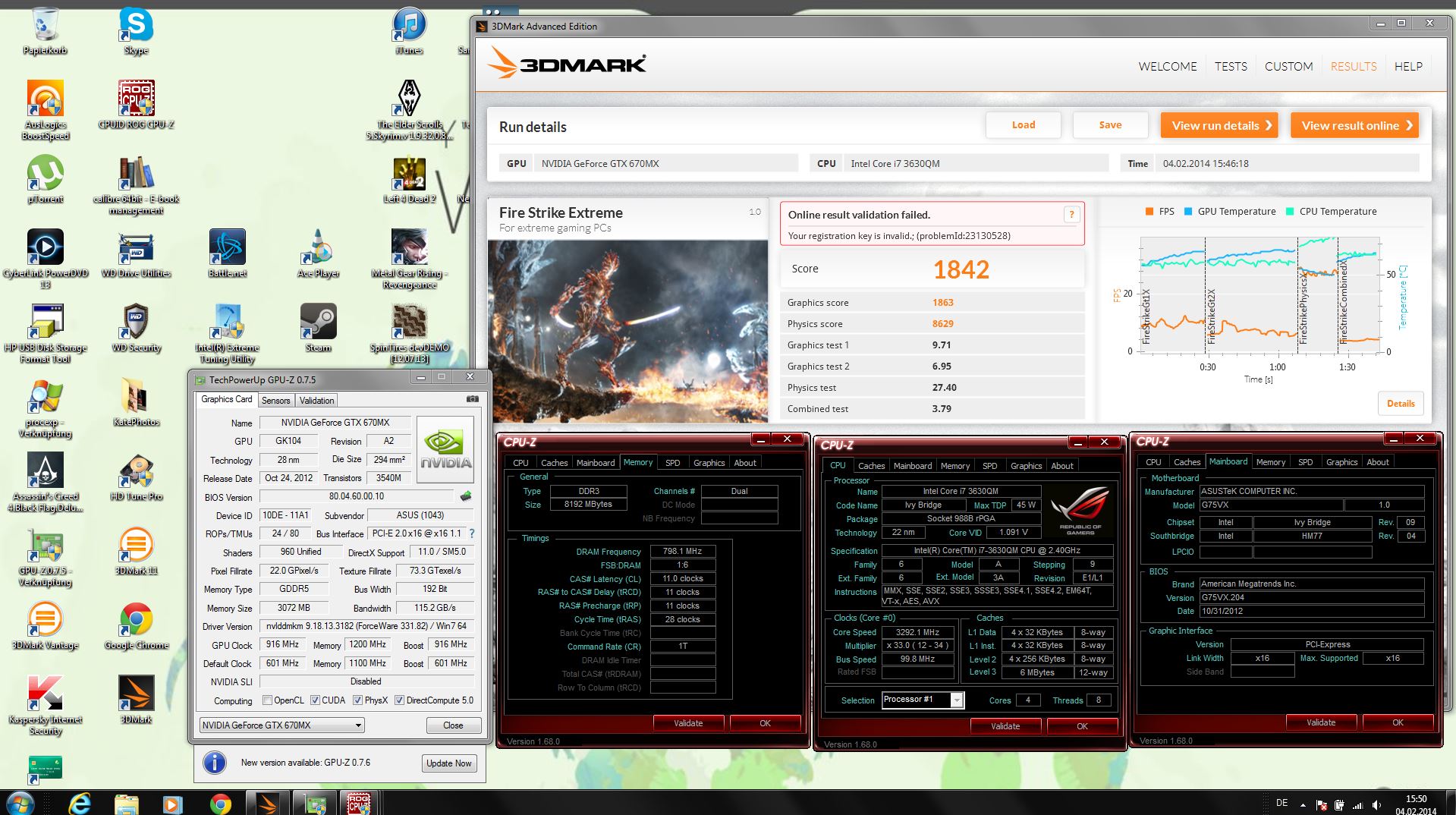Screen dimensions: 1456x815
Task: Launch Skype from the desktop
Action: [x=137, y=31]
